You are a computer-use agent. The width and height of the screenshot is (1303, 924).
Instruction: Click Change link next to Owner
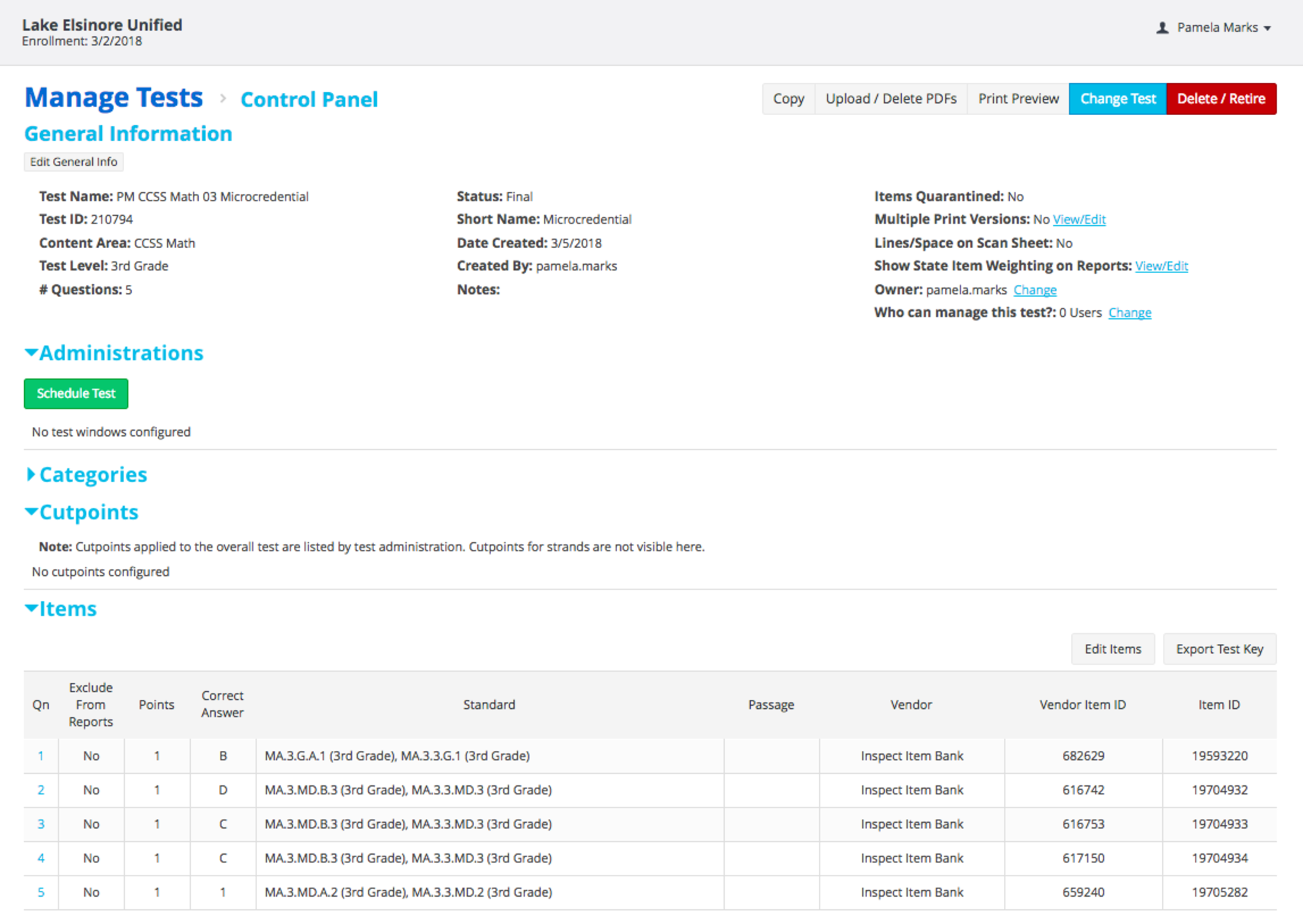(x=1035, y=290)
